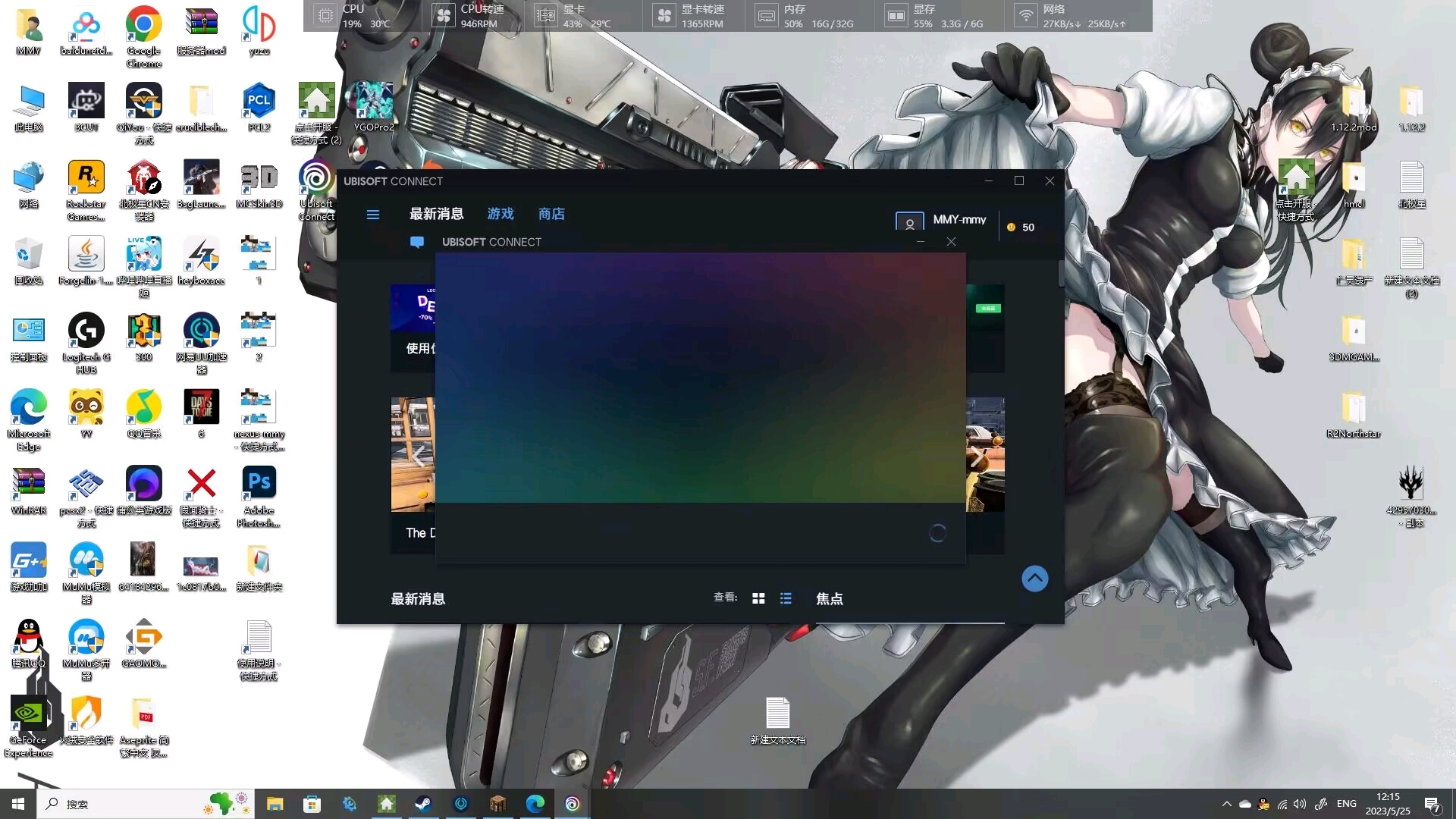Click the Ubisoft Connect taskbar icon
This screenshot has width=1456, height=819.
pyautogui.click(x=573, y=804)
